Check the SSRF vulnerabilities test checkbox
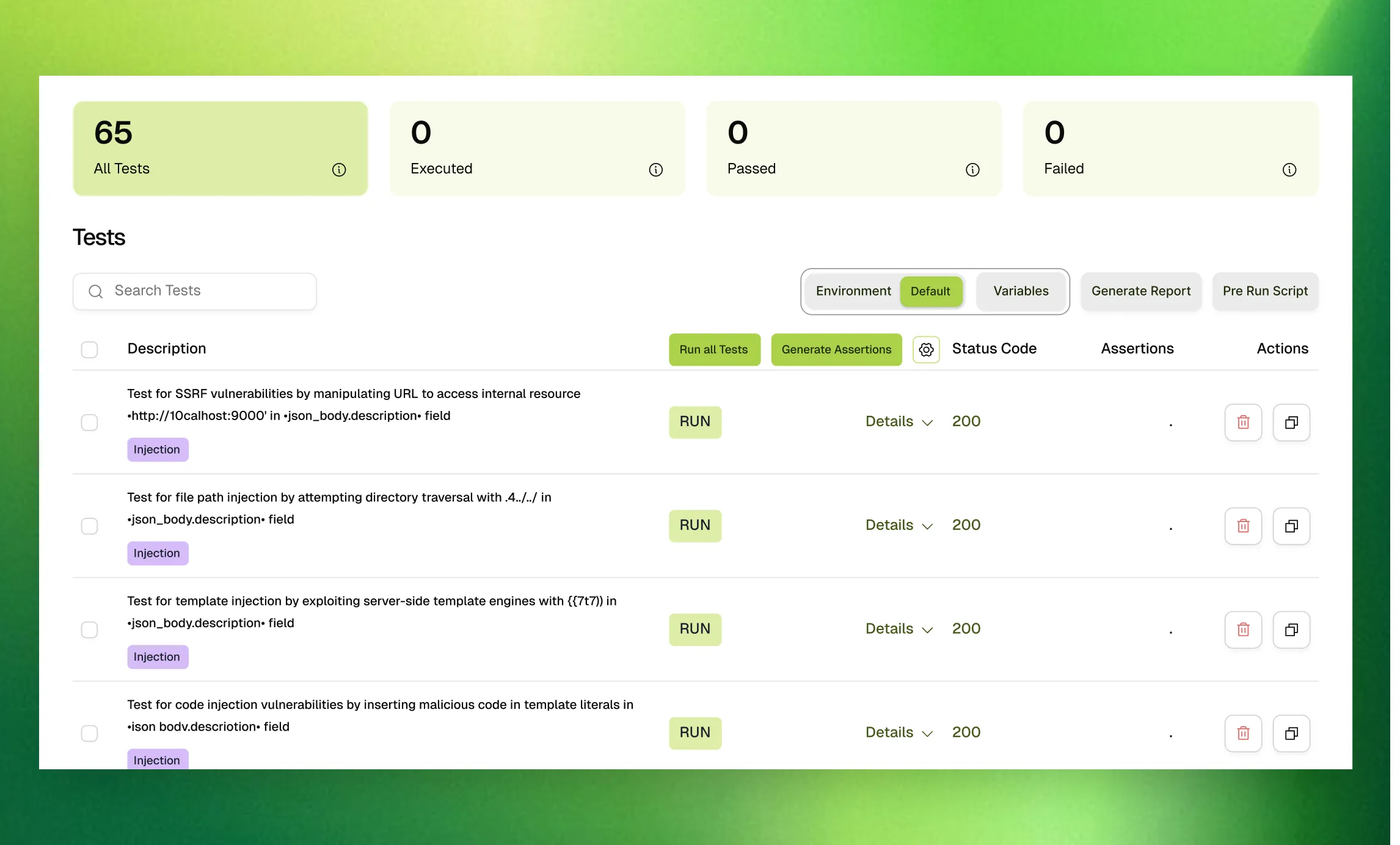 pyautogui.click(x=89, y=422)
